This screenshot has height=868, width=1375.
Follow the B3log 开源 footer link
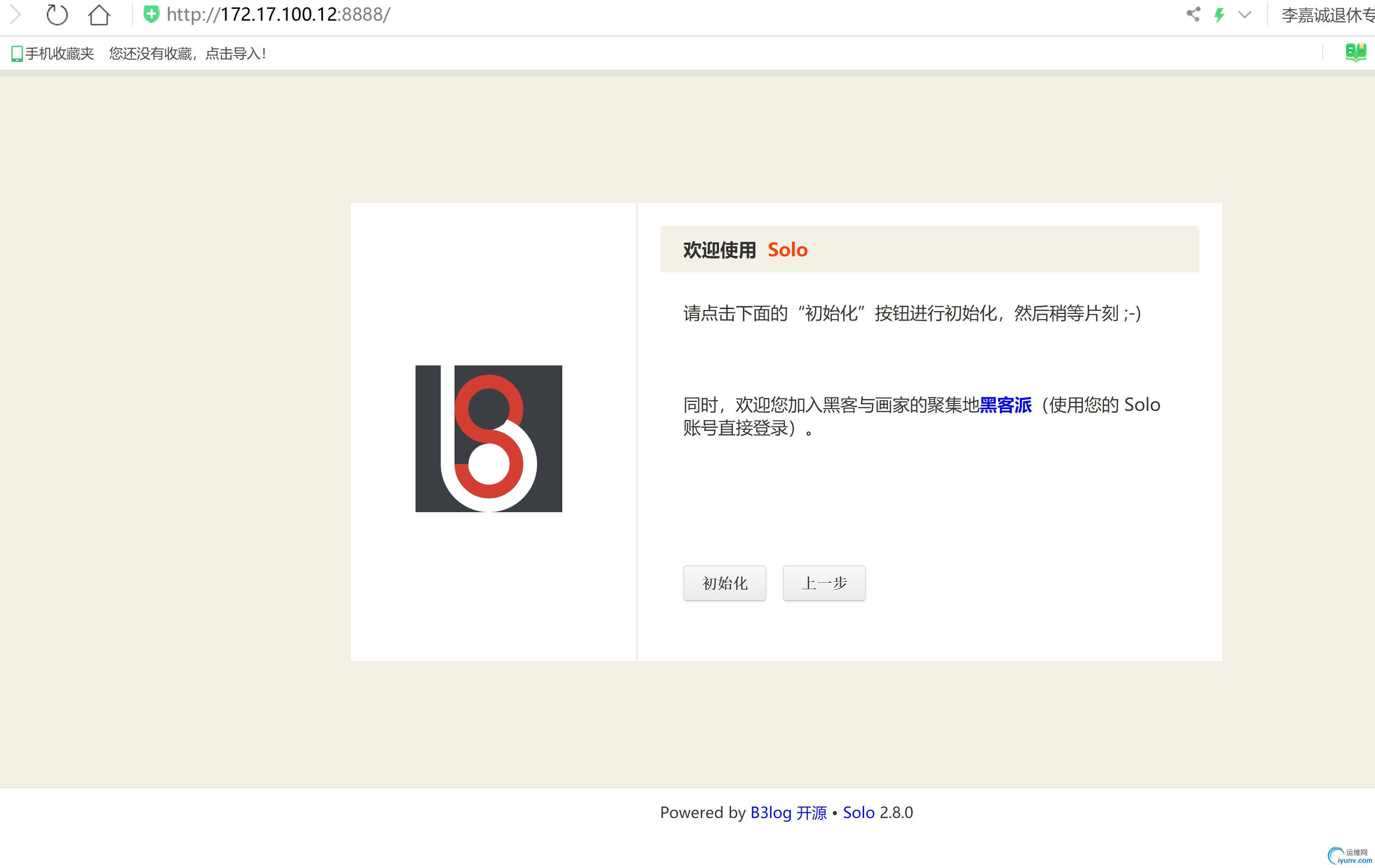coord(788,813)
